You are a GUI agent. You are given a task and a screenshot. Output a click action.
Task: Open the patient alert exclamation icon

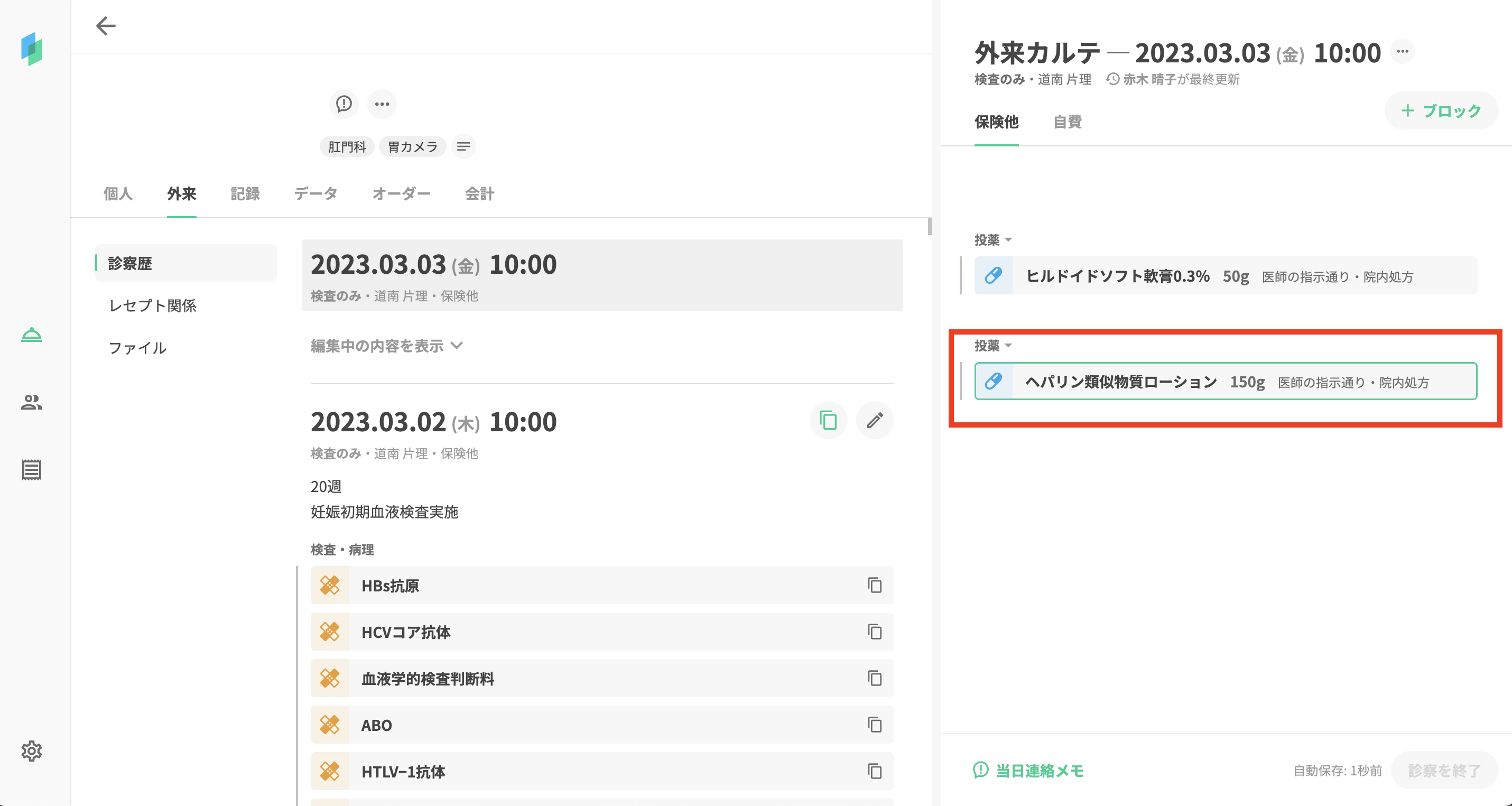(344, 104)
